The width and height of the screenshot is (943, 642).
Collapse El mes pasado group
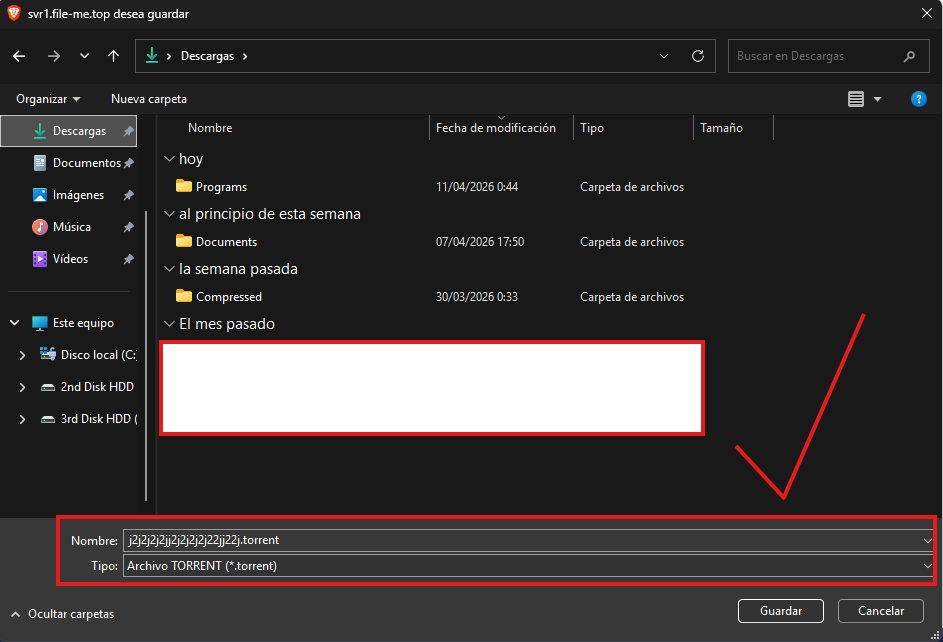point(170,324)
